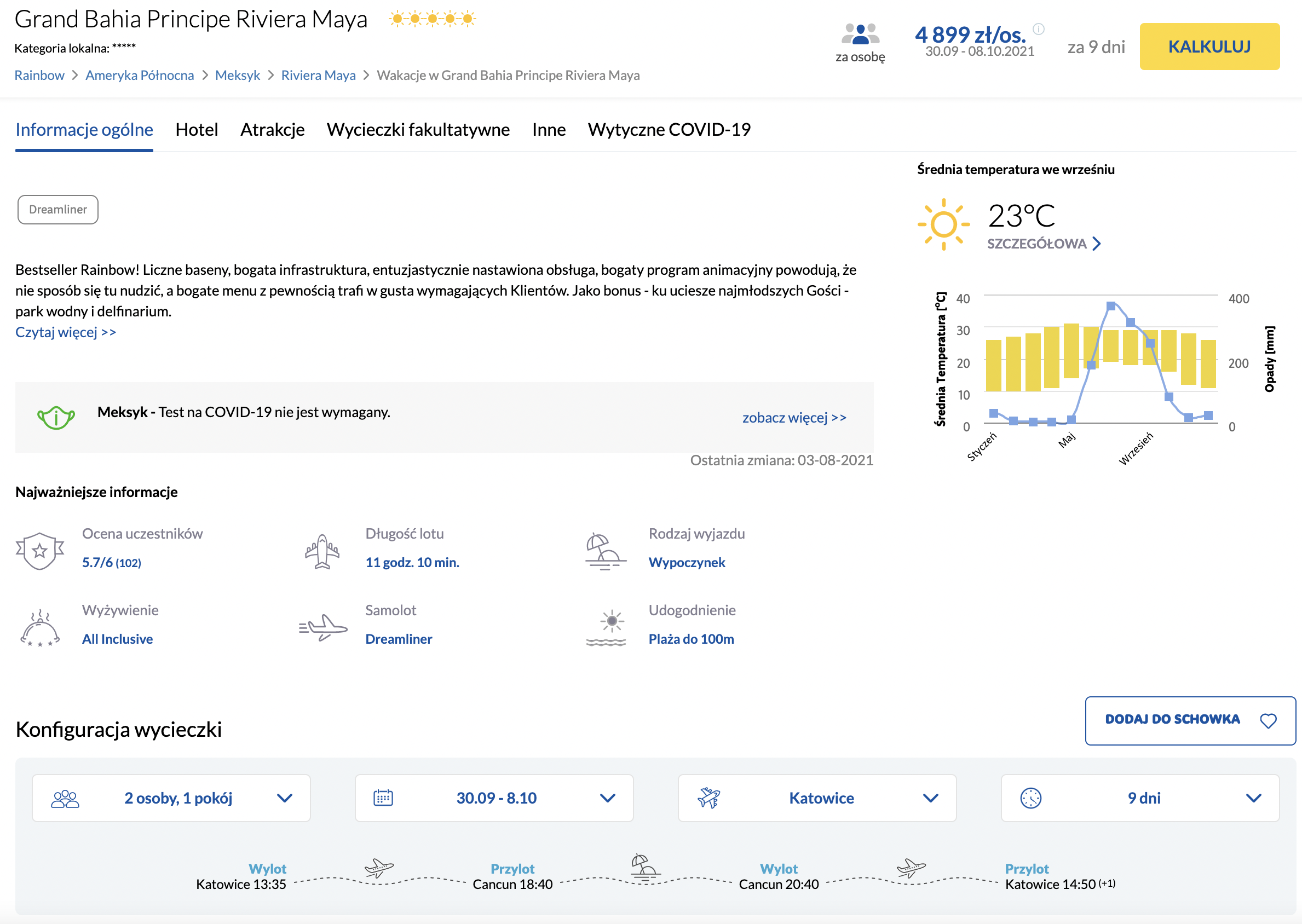Open the 'Czytaj więcej >>' link
Screen dimensions: 1302x924
pos(66,332)
